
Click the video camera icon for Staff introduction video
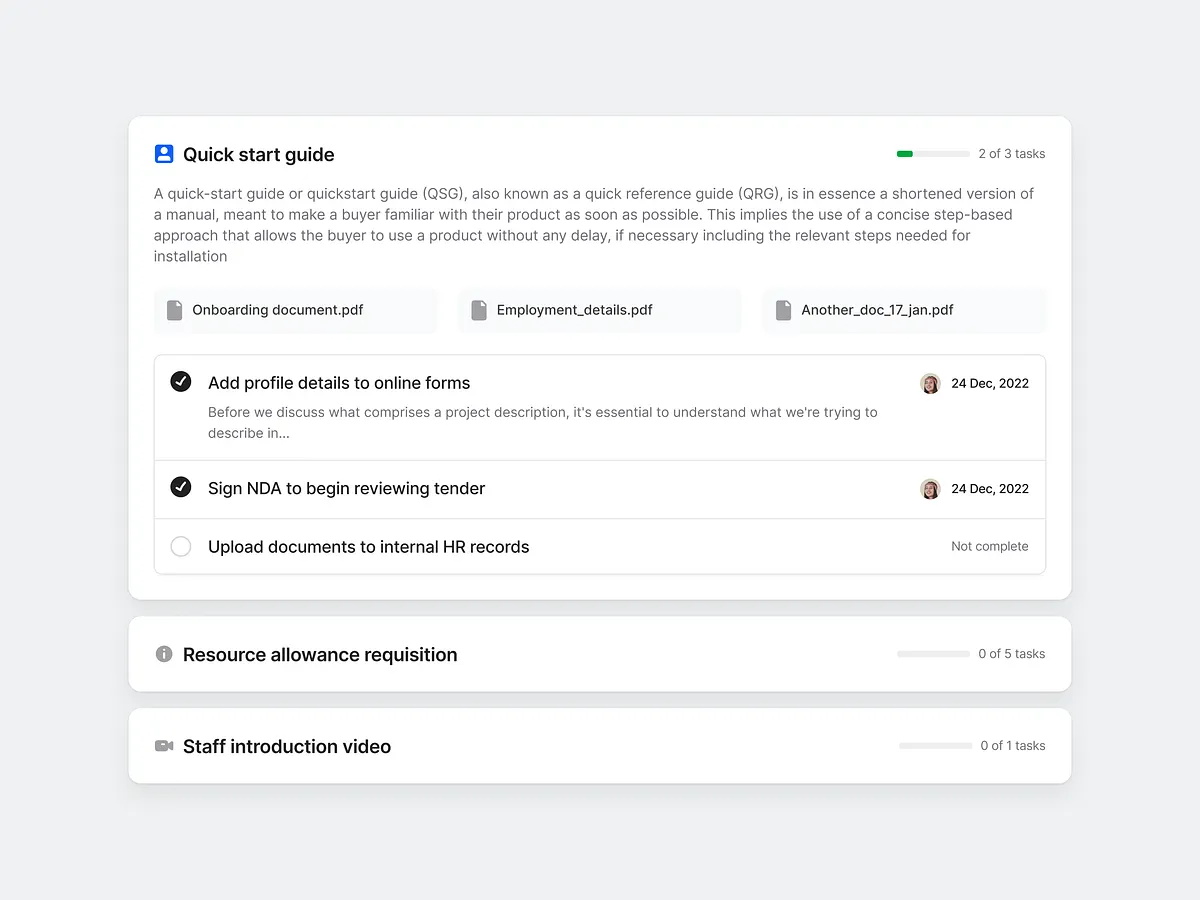point(163,745)
